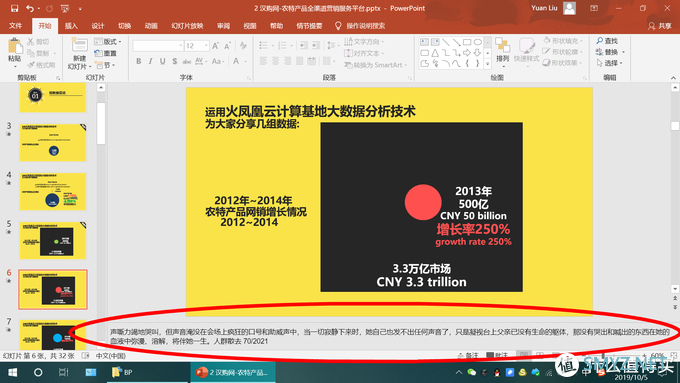Image resolution: width=680 pixels, height=383 pixels.
Task: Select slide 5 thumbnail
Action: (53, 240)
